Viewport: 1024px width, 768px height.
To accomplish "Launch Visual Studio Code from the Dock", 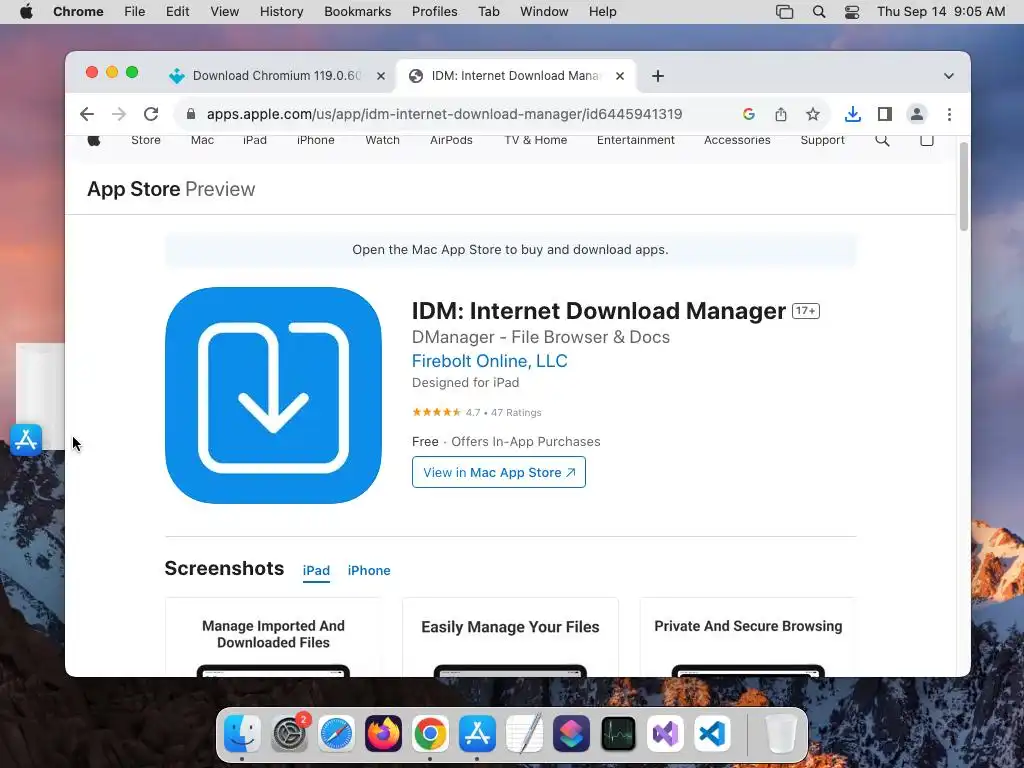I will (x=712, y=733).
